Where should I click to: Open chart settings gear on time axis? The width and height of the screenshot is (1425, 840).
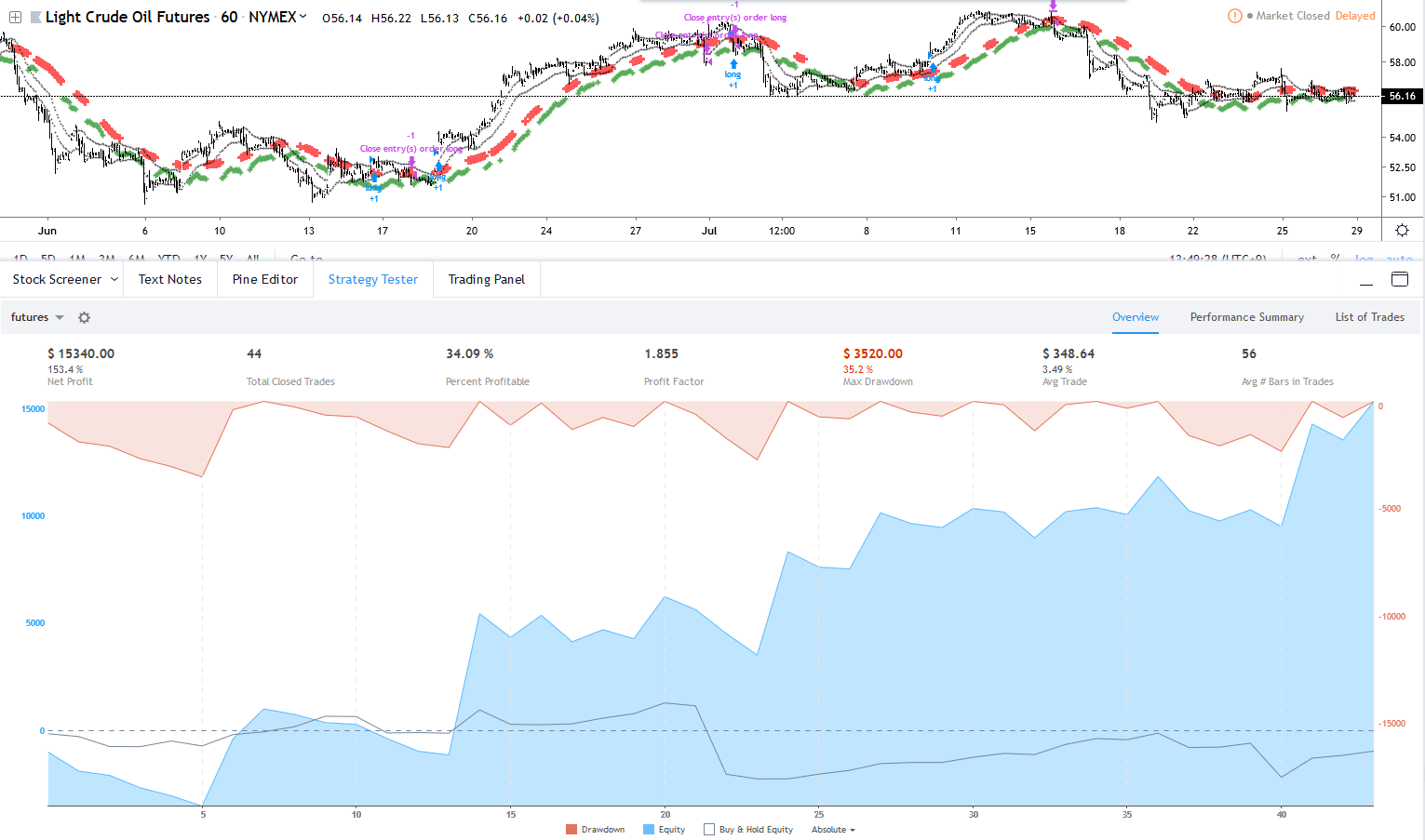(x=1402, y=230)
